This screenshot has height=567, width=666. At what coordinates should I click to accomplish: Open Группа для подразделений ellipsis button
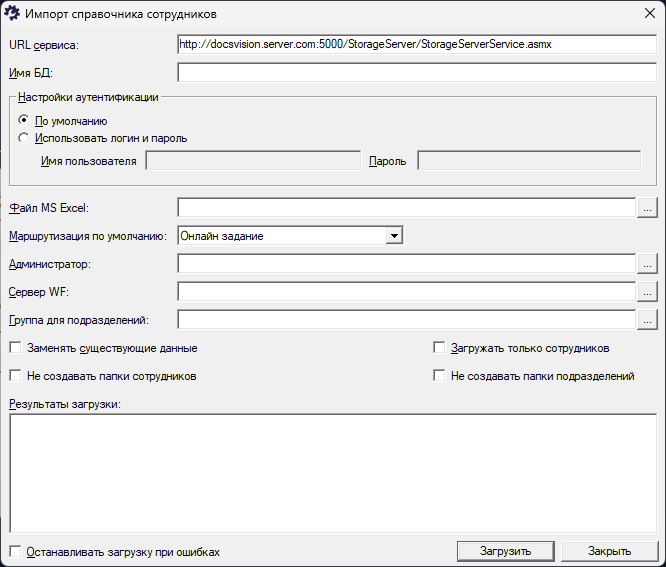[x=647, y=320]
